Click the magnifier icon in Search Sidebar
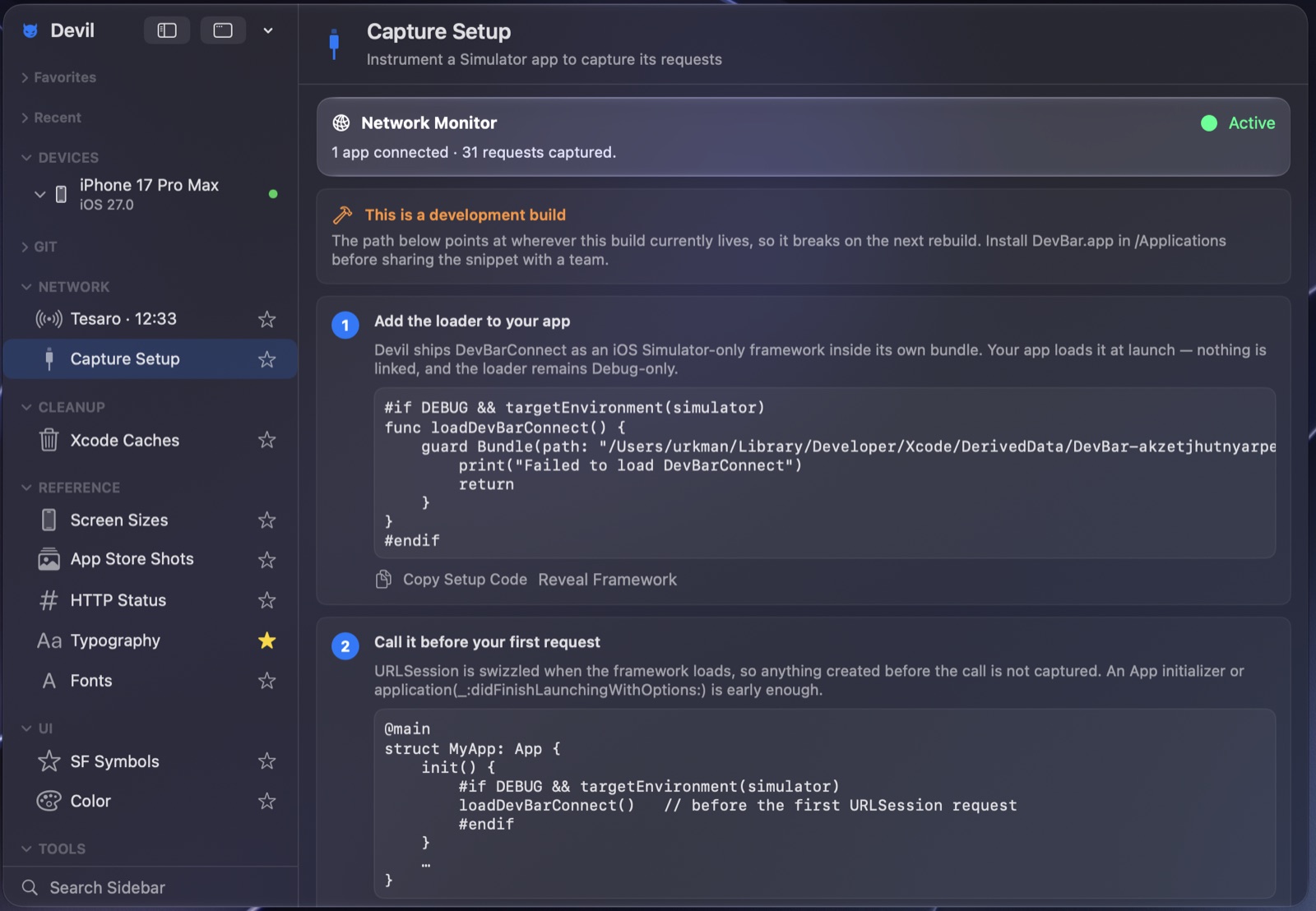The width and height of the screenshot is (1316, 911). (x=30, y=888)
